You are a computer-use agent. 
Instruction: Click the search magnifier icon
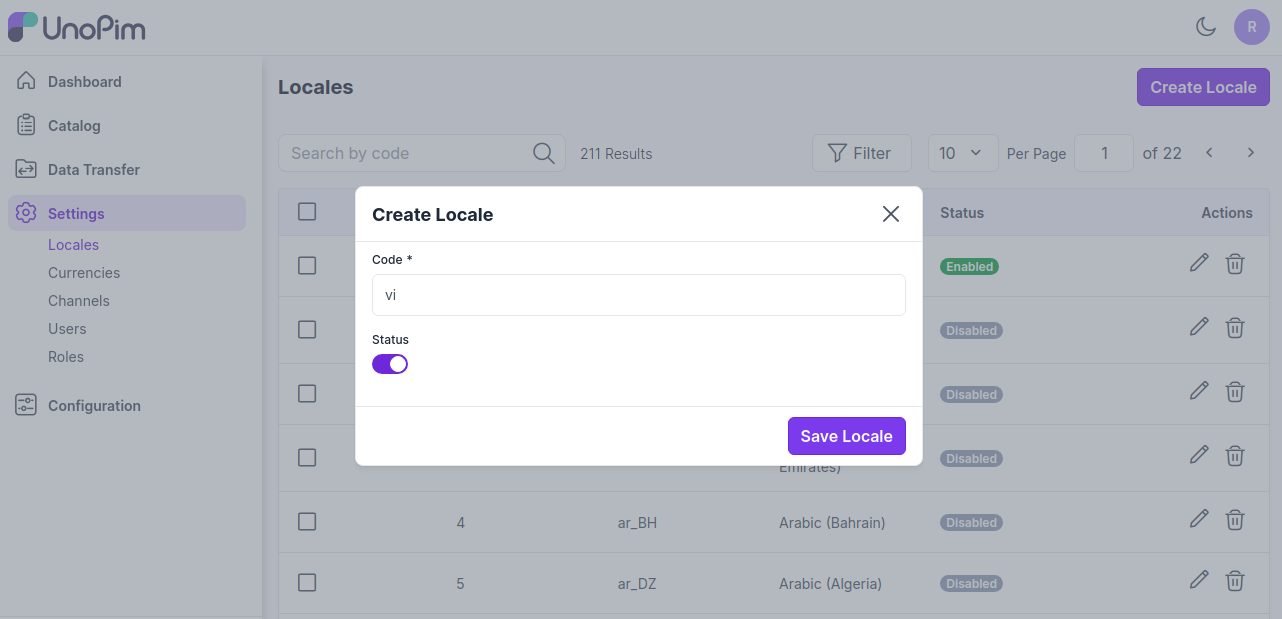(543, 153)
